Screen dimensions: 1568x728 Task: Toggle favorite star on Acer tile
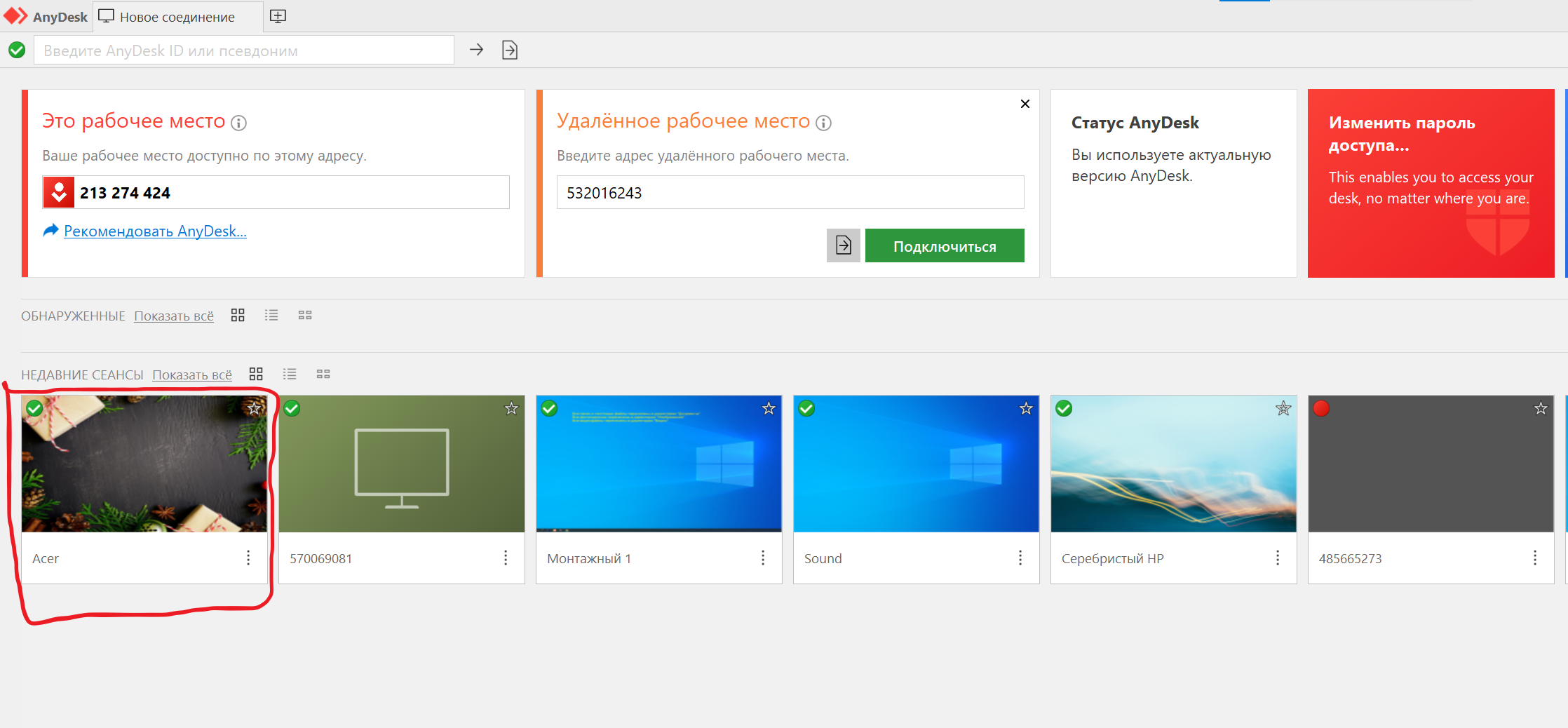tap(254, 408)
